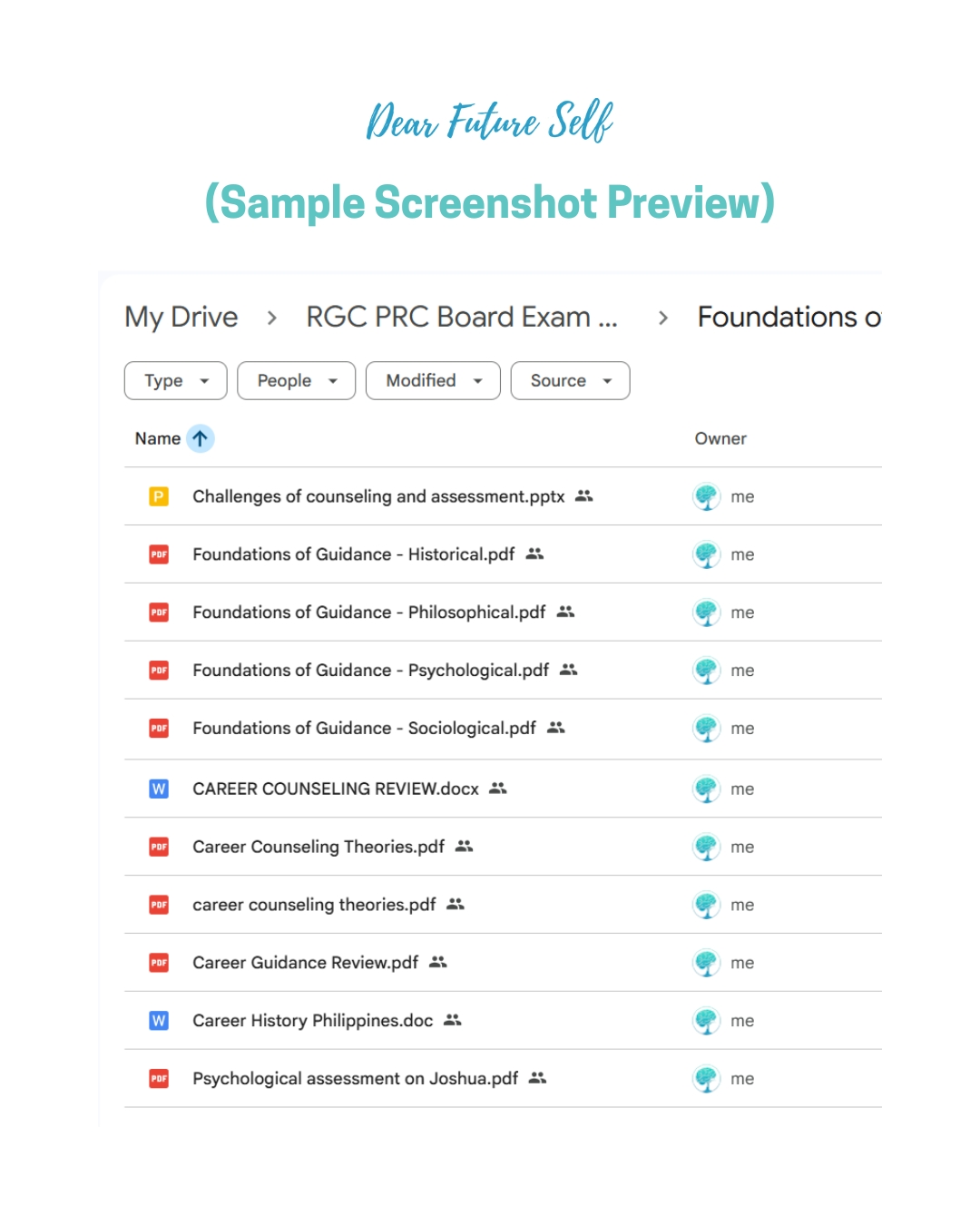
Task: Click the Name column header
Action: coord(158,438)
